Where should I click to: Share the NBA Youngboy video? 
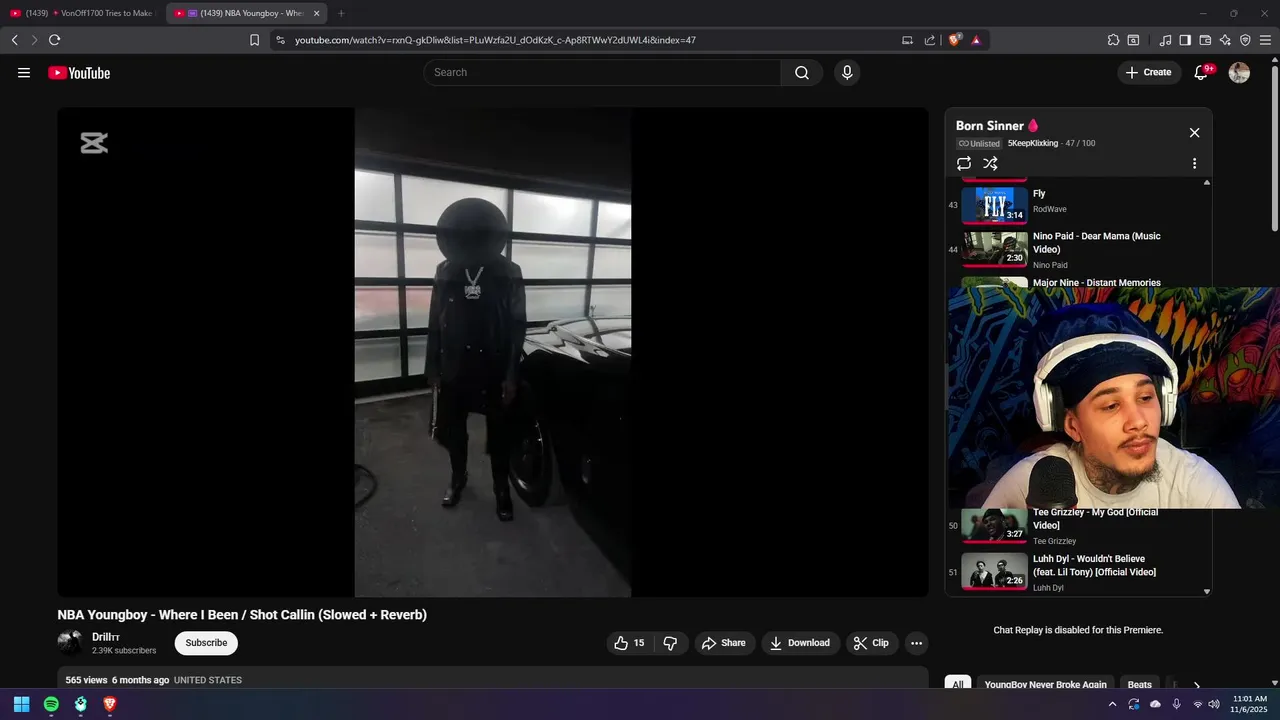(724, 643)
